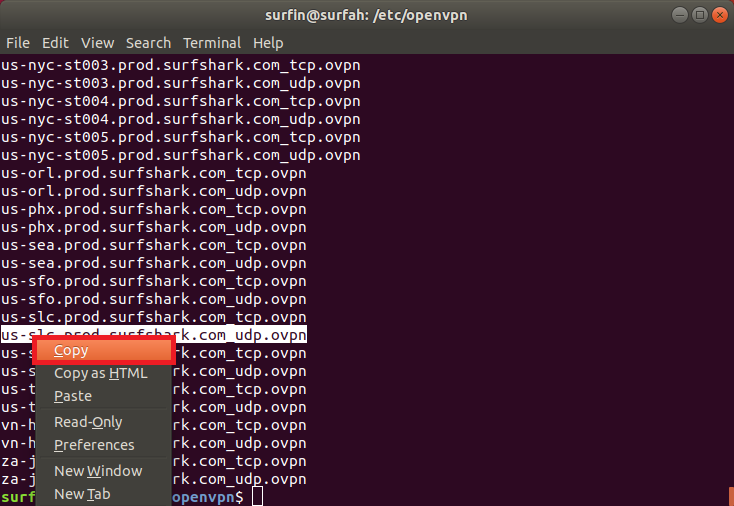Screen dimensions: 734x506
Task: Select Paste in the context menu
Action: click(x=73, y=396)
